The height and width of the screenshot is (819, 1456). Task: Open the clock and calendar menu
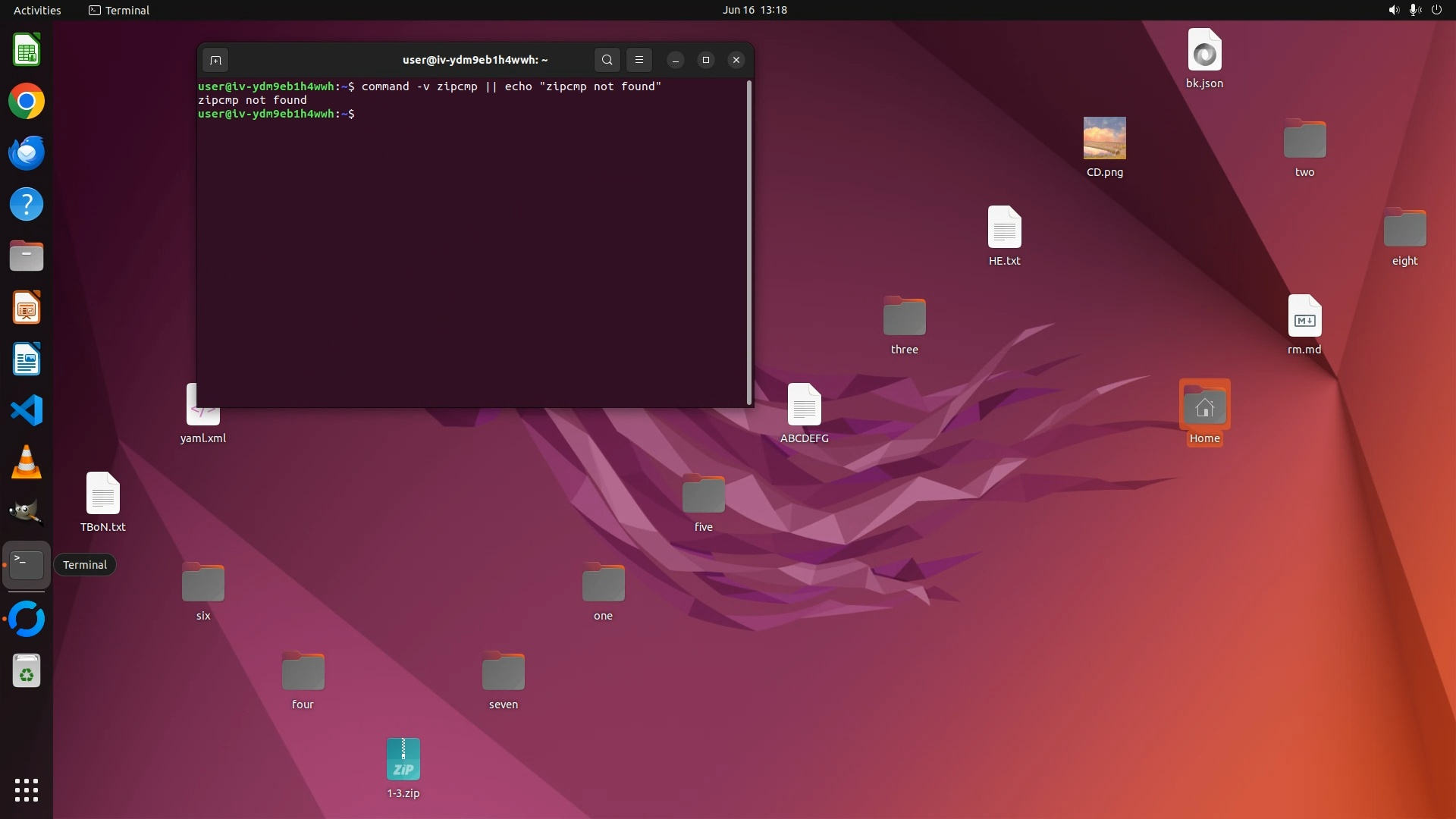[754, 10]
